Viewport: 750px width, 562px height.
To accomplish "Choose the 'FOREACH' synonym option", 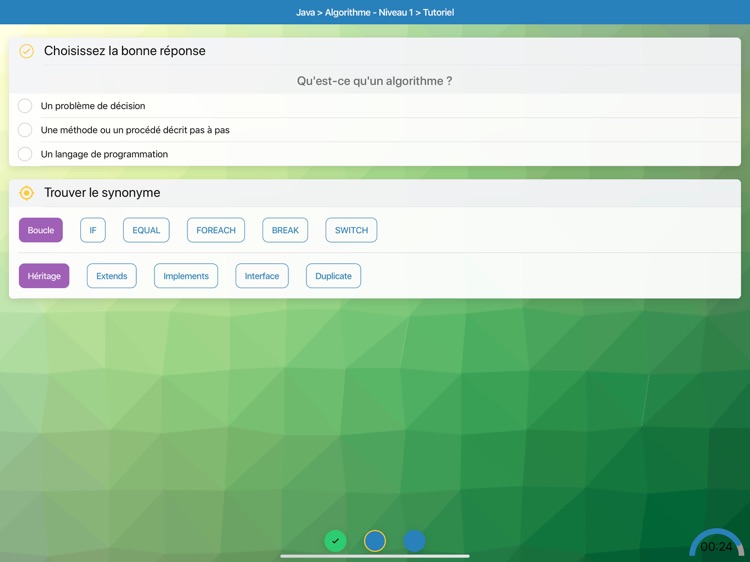I will (x=216, y=230).
